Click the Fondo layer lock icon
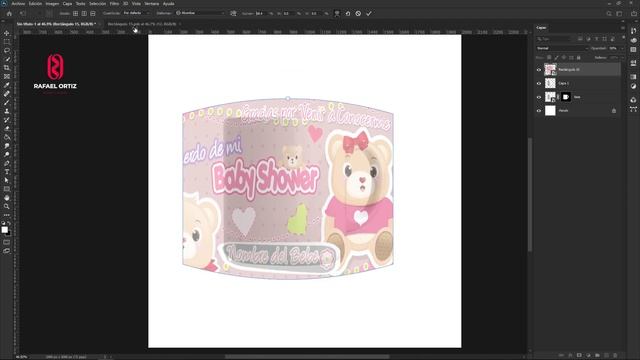Image resolution: width=640 pixels, height=360 pixels. [614, 111]
